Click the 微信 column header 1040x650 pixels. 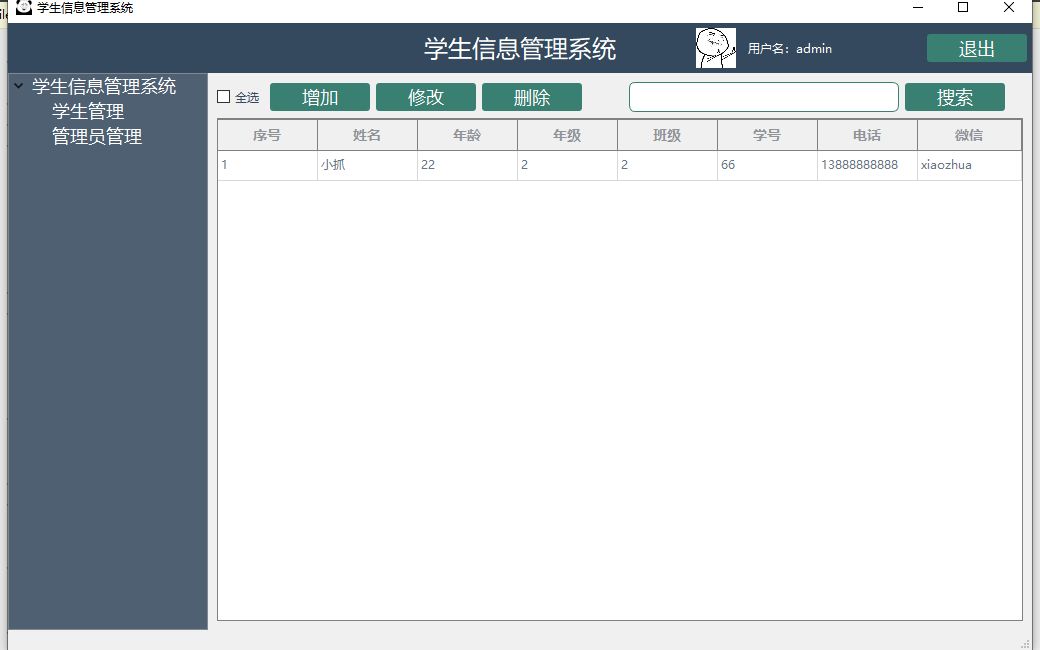click(968, 134)
